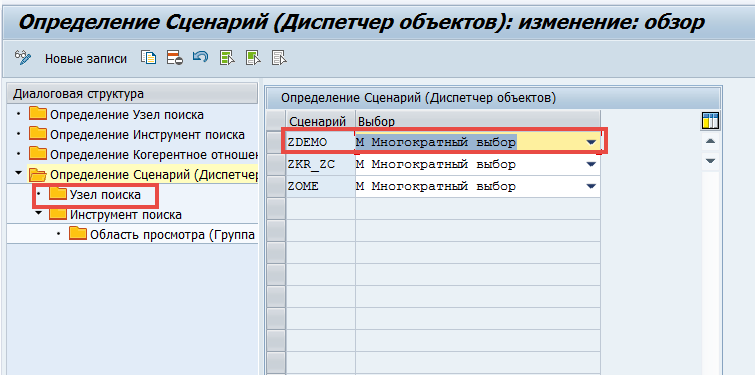Click the Новые записи button

point(86,59)
